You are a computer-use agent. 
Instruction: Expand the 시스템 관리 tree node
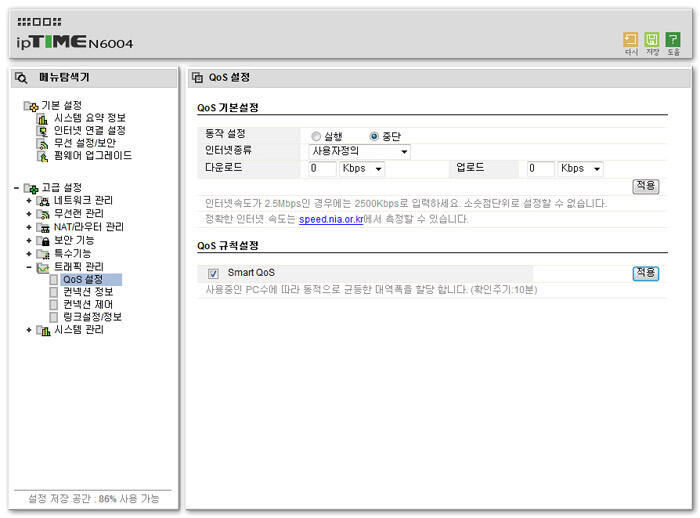[29, 330]
